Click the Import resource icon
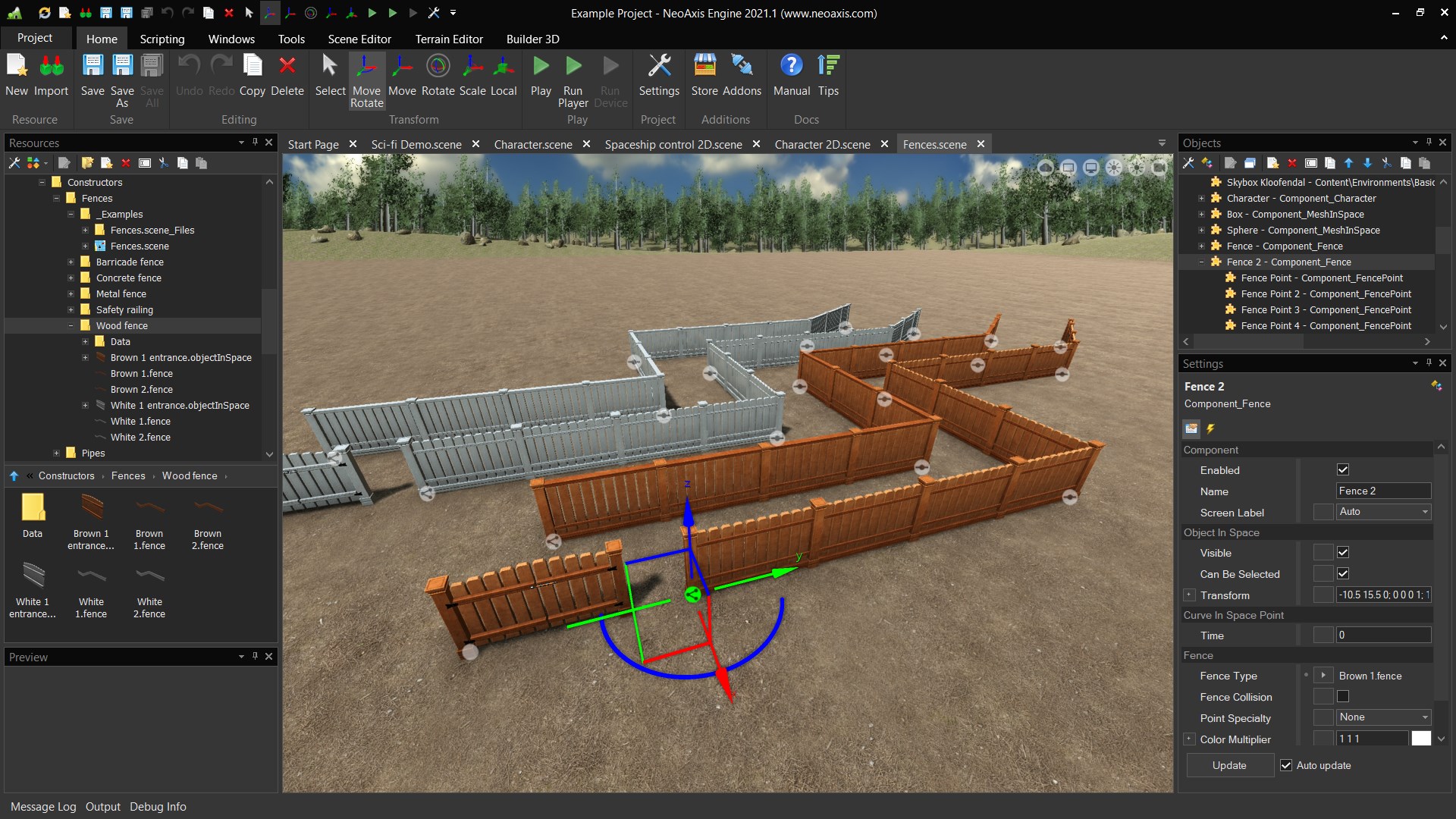The width and height of the screenshot is (1456, 819). tap(51, 67)
